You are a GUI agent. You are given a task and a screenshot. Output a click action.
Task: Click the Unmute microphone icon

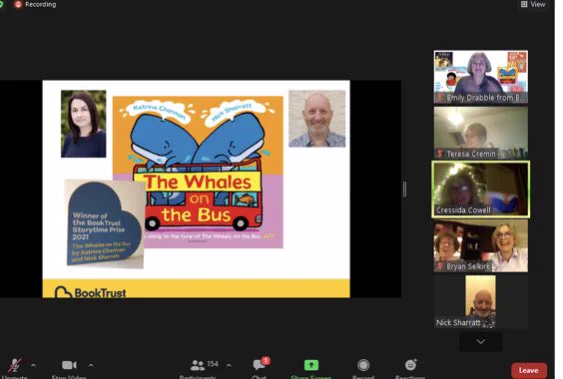click(x=15, y=365)
